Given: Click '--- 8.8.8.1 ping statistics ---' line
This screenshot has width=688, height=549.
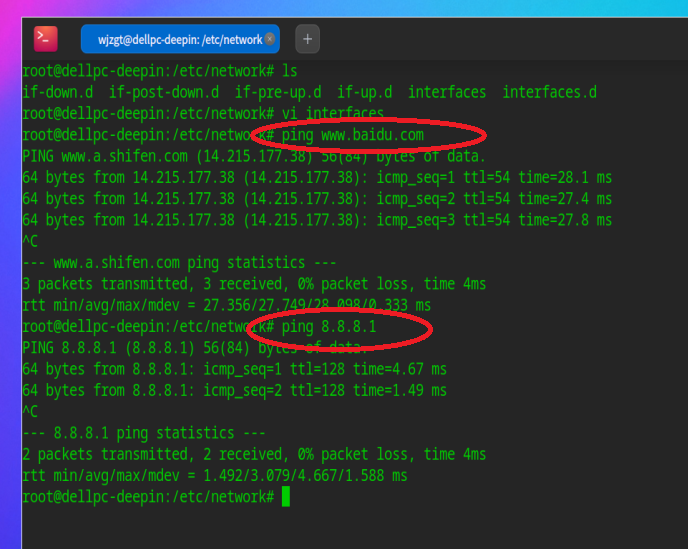Looking at the screenshot, I should pyautogui.click(x=143, y=433).
